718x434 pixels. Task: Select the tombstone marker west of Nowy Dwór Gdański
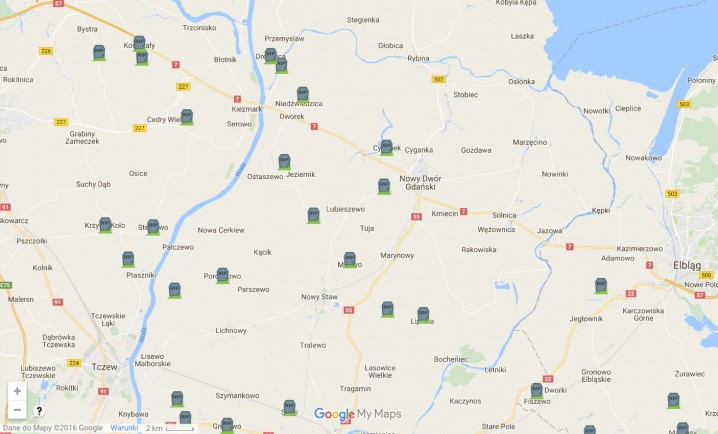coord(384,186)
